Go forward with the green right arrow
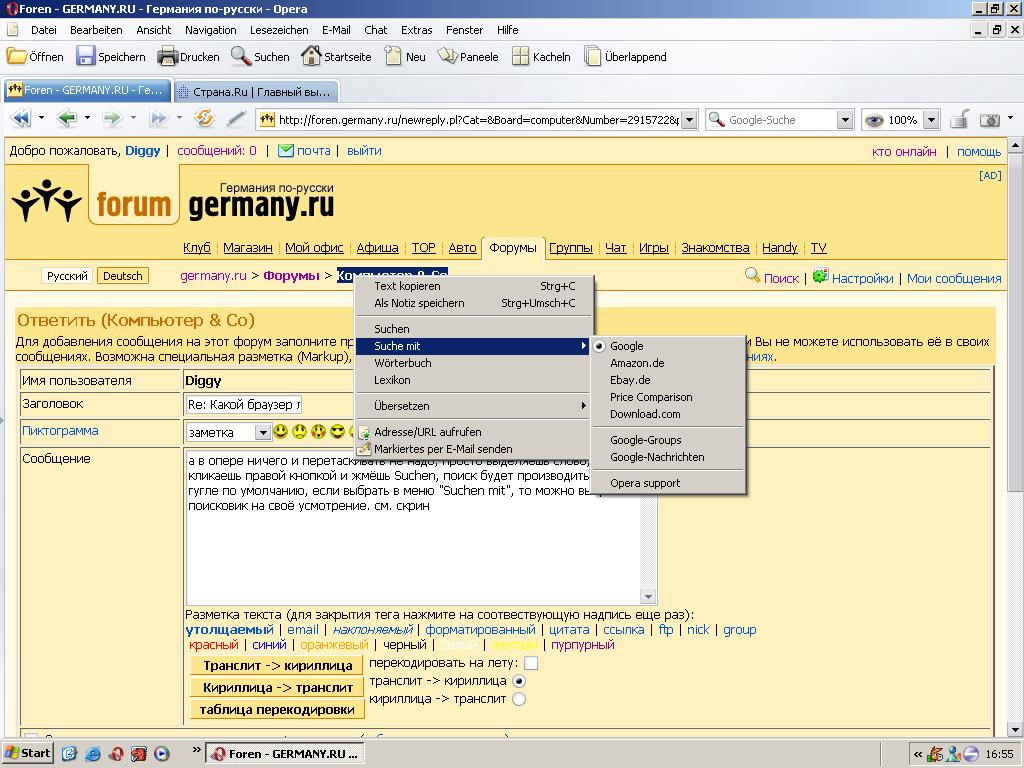 click(112, 119)
